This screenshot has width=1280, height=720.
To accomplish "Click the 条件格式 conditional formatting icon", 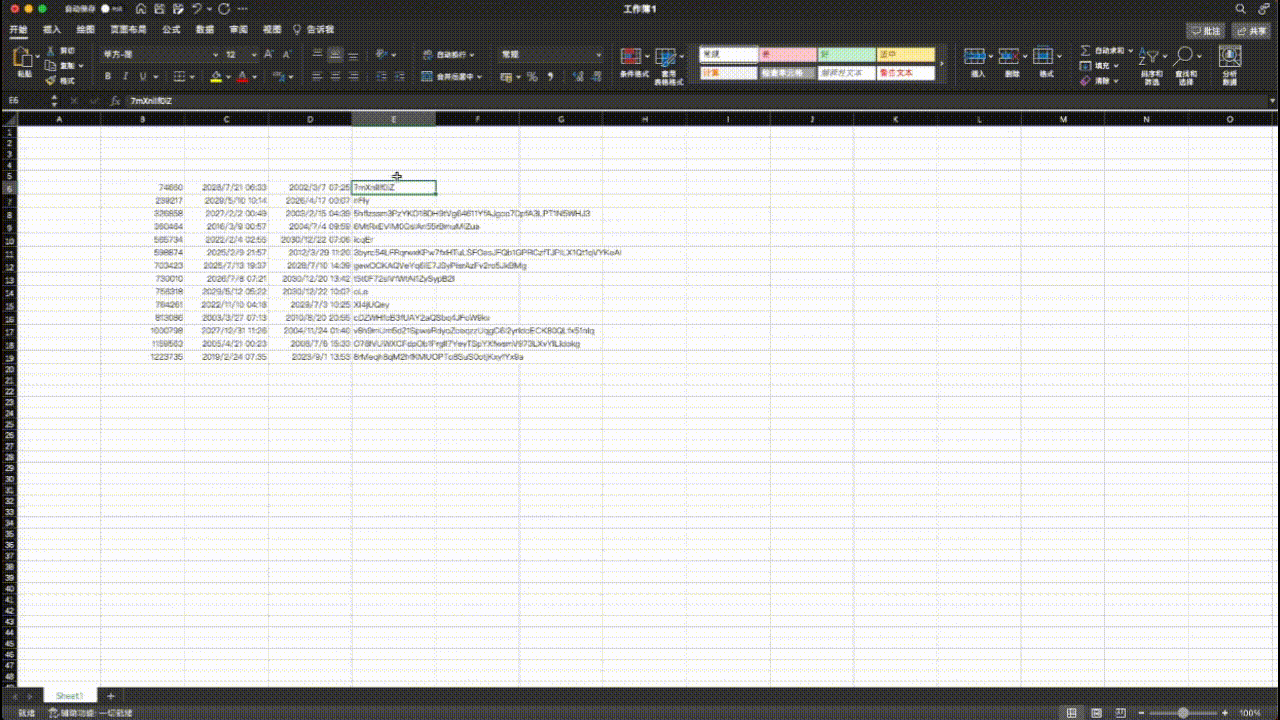I will pyautogui.click(x=632, y=57).
